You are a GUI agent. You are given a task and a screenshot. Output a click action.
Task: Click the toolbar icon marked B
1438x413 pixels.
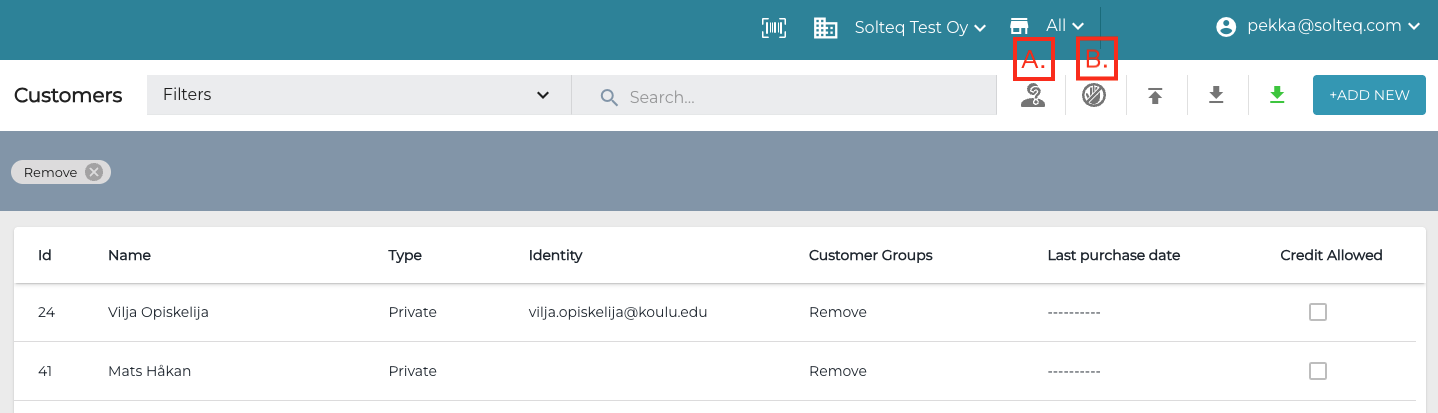pos(1094,96)
